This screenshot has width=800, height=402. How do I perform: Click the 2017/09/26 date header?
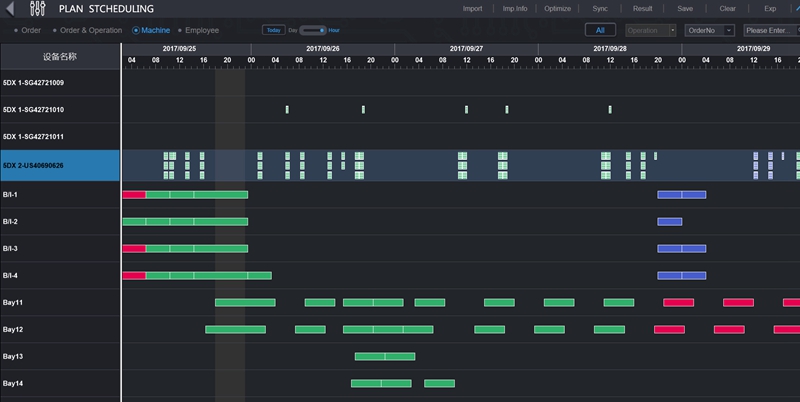pyautogui.click(x=322, y=48)
